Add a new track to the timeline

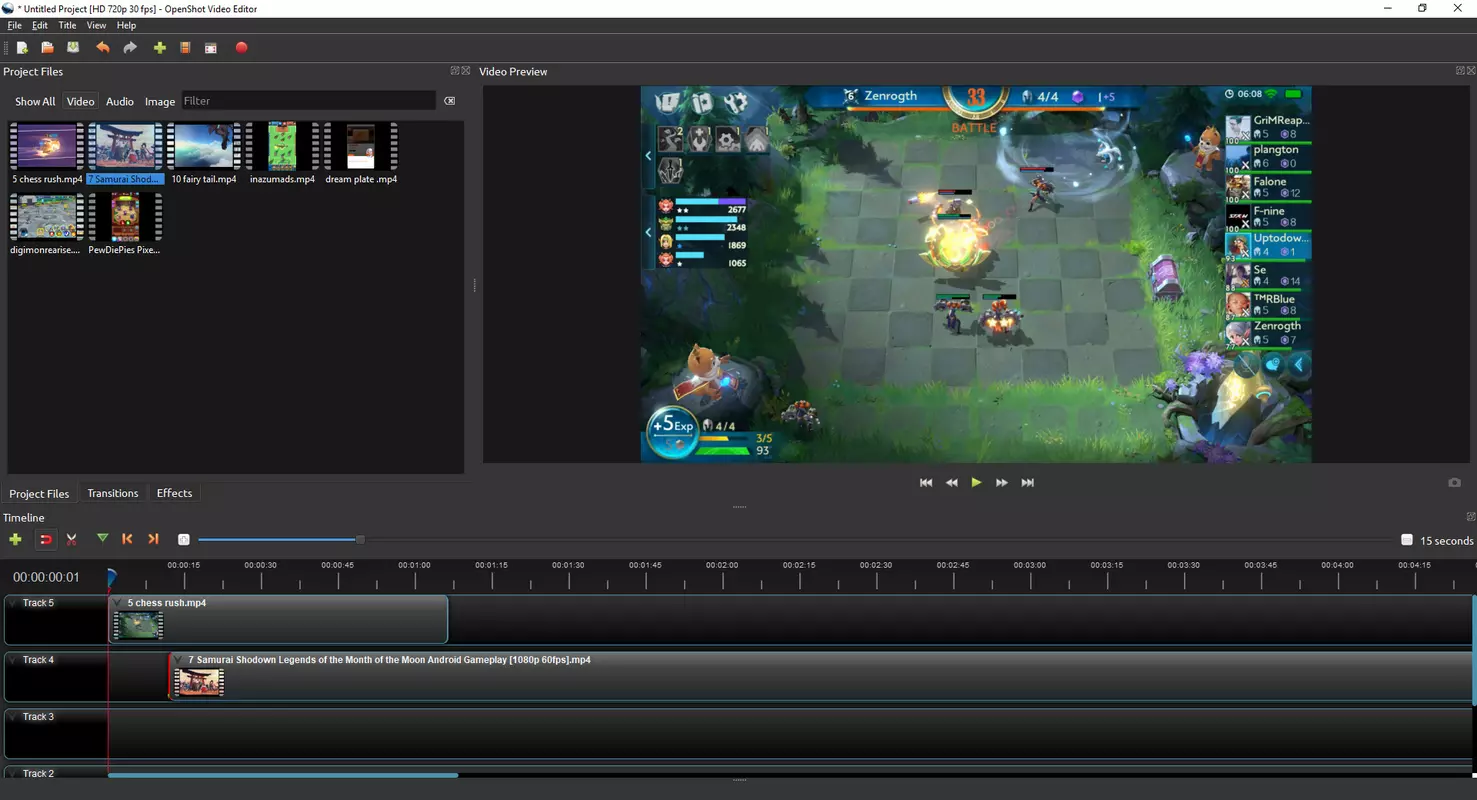pos(15,539)
